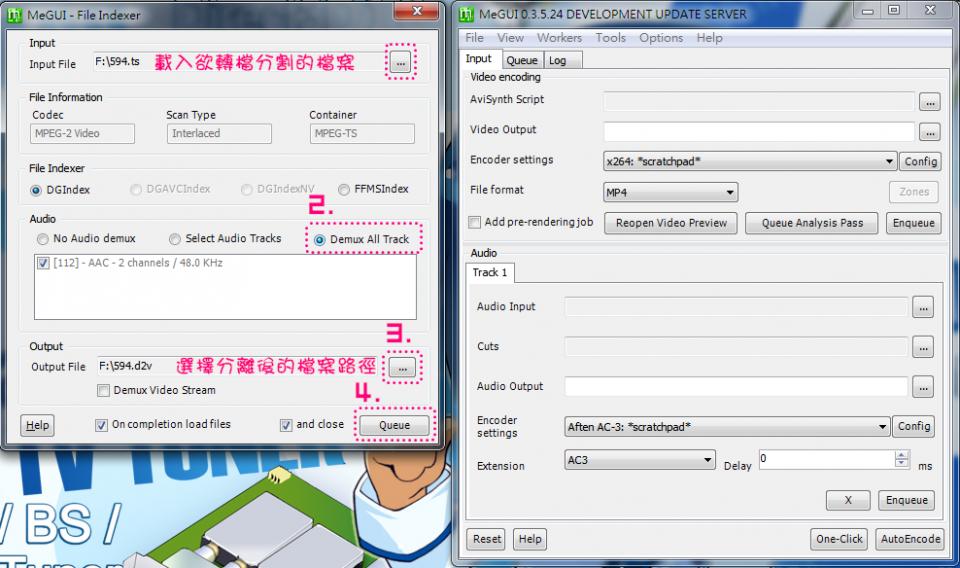Browse for Input File in File Indexer
Image resolution: width=960 pixels, height=568 pixels.
(400, 62)
